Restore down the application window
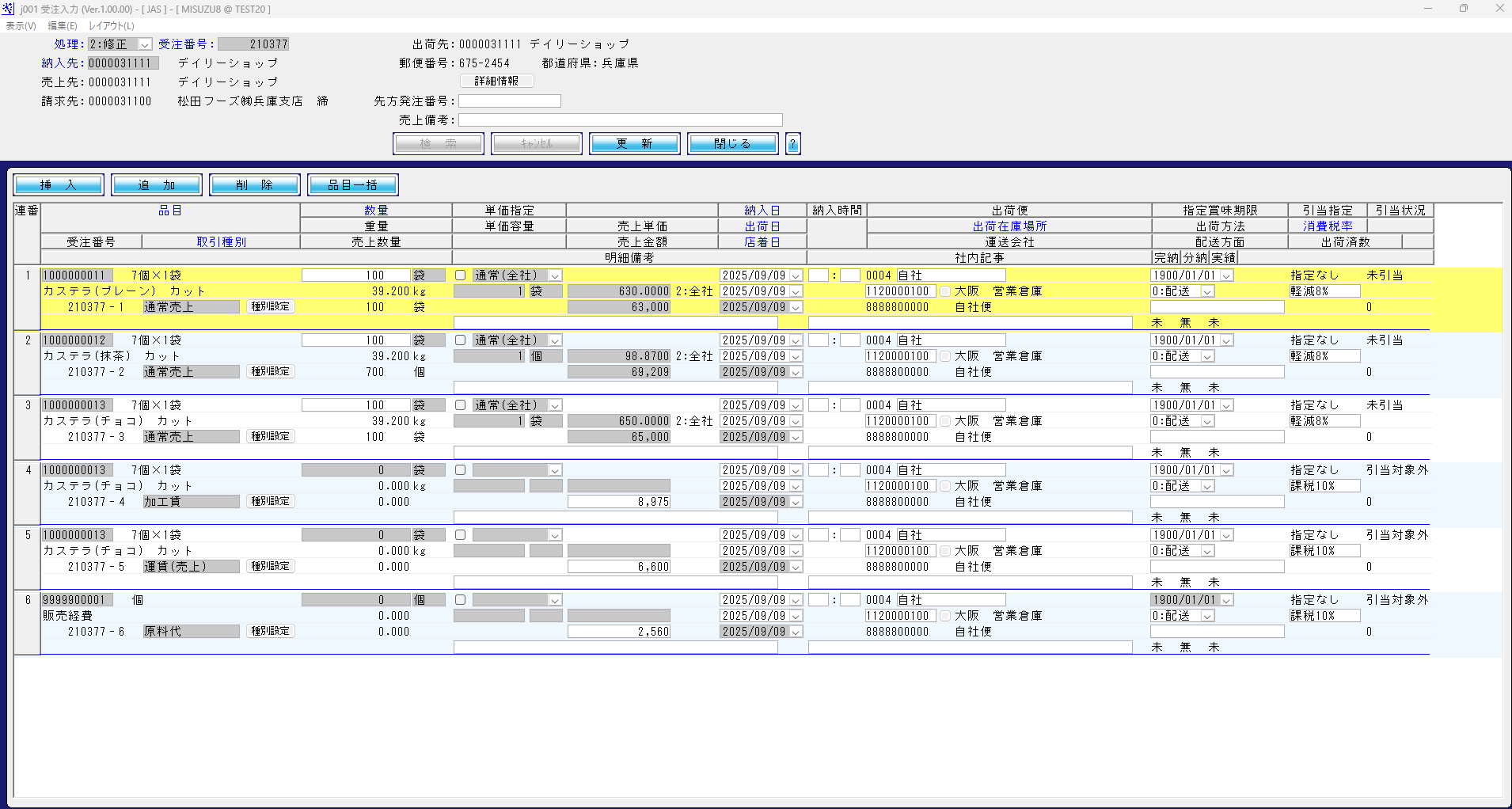 (1464, 9)
